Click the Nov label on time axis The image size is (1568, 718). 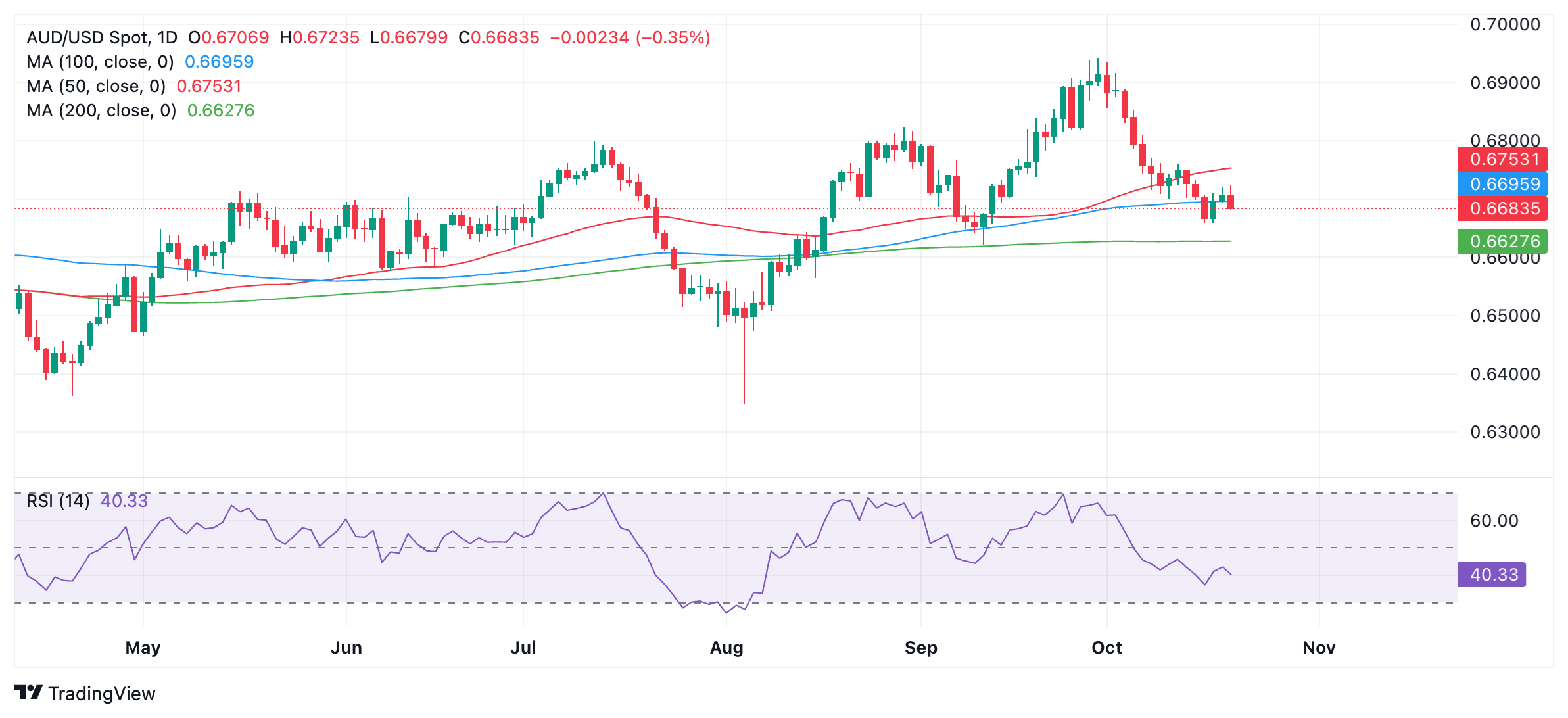(x=1319, y=648)
